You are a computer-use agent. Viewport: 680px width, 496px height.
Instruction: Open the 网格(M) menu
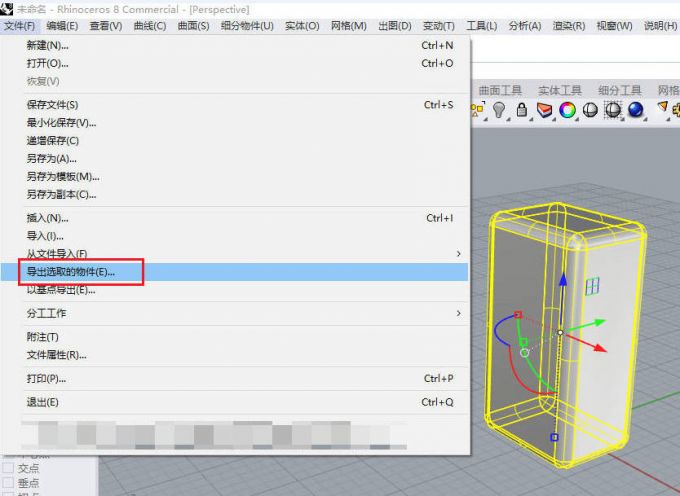tap(349, 26)
